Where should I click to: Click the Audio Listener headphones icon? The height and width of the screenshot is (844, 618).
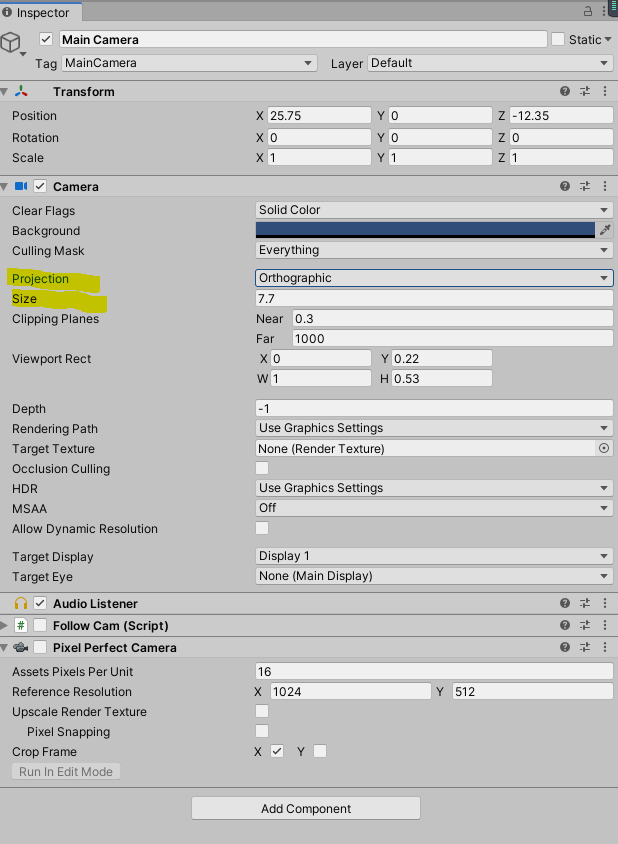coord(21,603)
